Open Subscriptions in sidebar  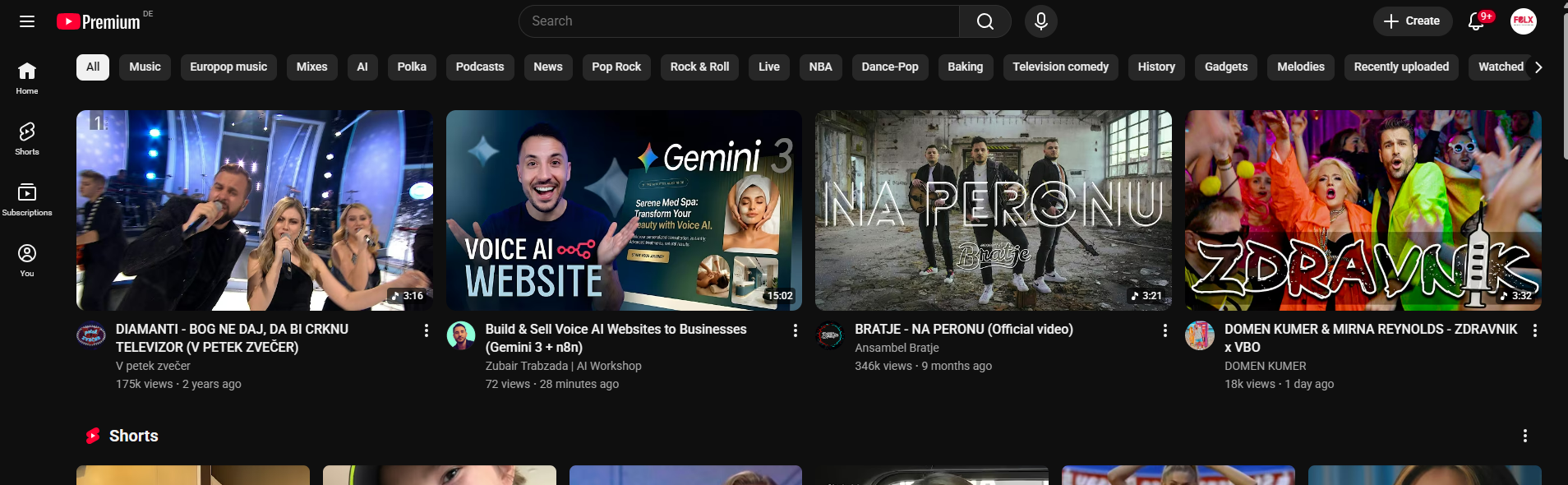click(27, 201)
